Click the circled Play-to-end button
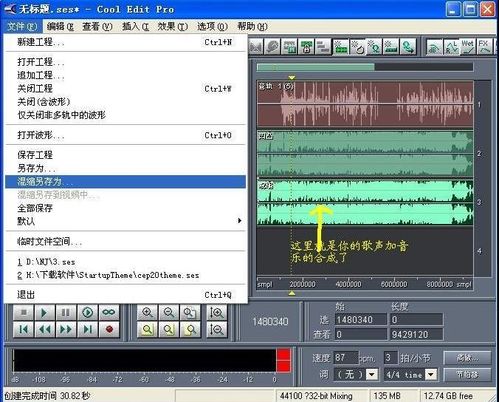 (87, 313)
